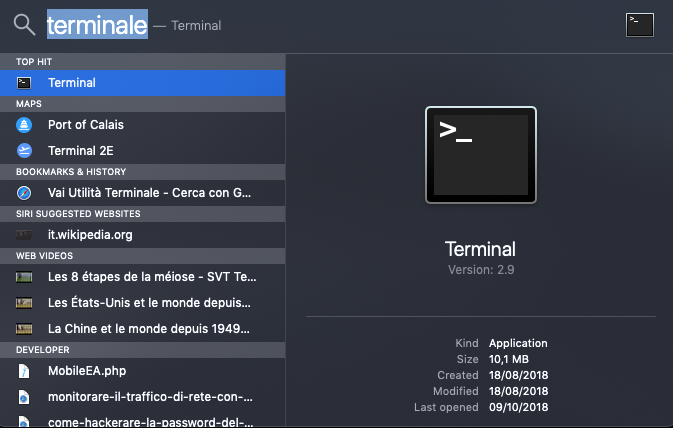Click the MobileEA.php file icon
The height and width of the screenshot is (428, 673).
coord(24,371)
